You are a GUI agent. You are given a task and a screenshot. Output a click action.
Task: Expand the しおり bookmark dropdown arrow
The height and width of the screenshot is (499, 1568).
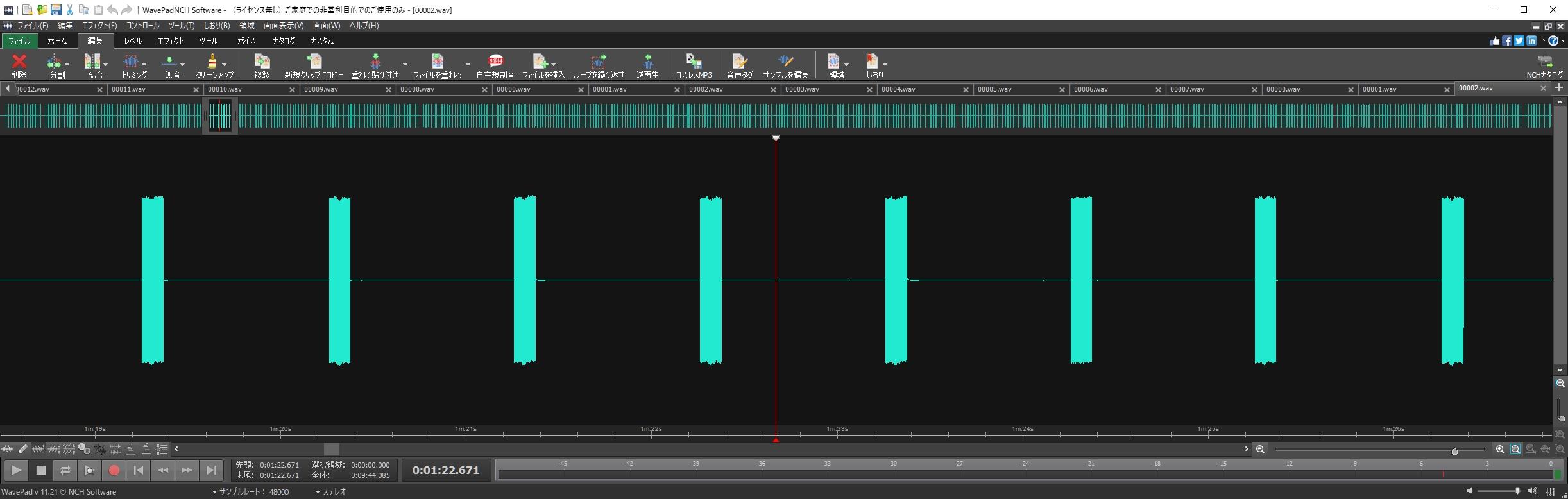885,64
